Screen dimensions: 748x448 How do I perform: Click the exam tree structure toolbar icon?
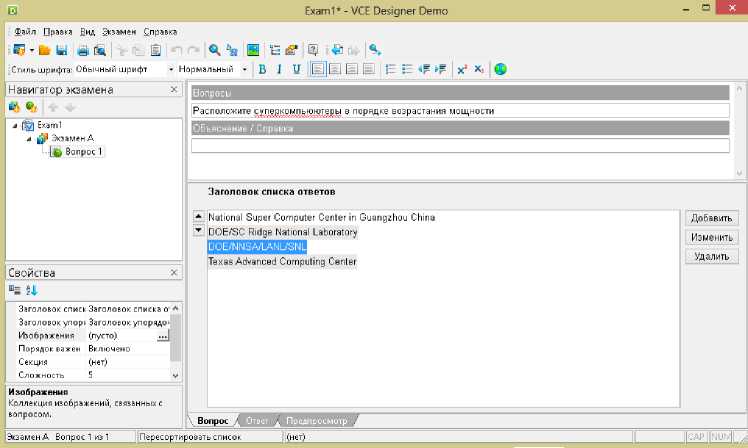pyautogui.click(x=275, y=50)
